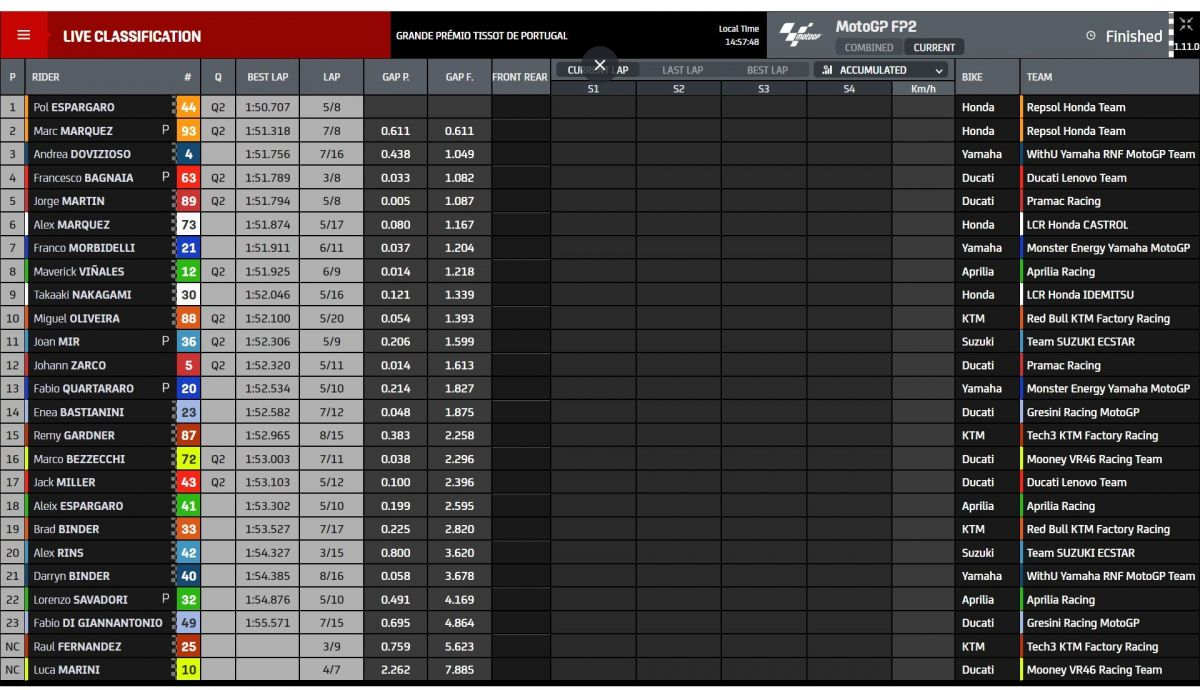This screenshot has height=690, width=1200.
Task: Select rider Jack MILLER
Action: [x=65, y=482]
